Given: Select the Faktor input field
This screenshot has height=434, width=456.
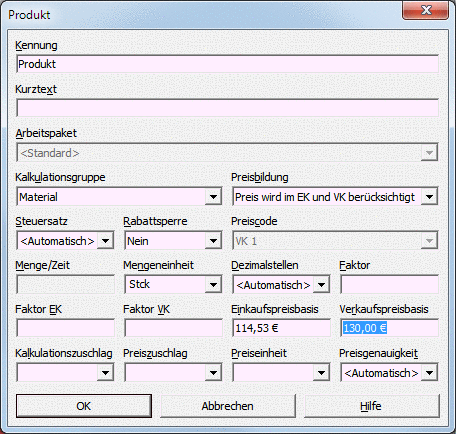Looking at the screenshot, I should (x=389, y=285).
